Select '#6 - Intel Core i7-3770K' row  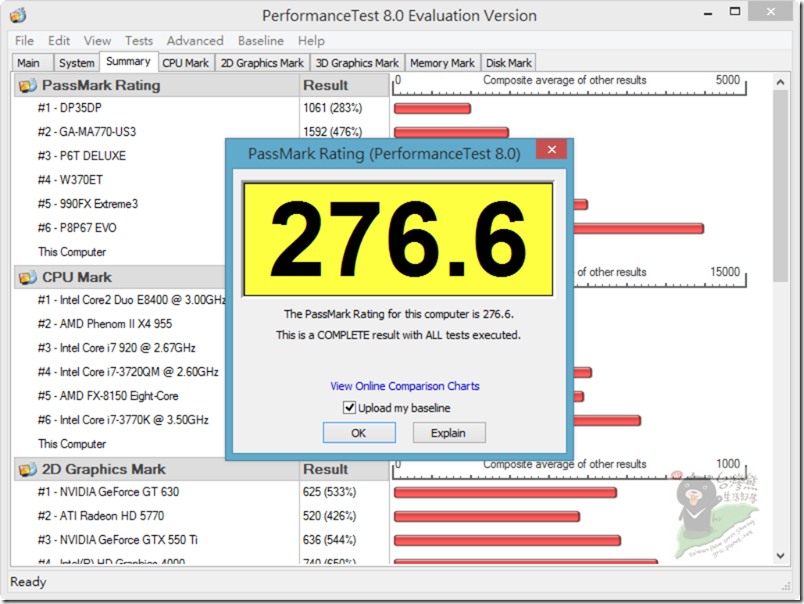pos(123,420)
